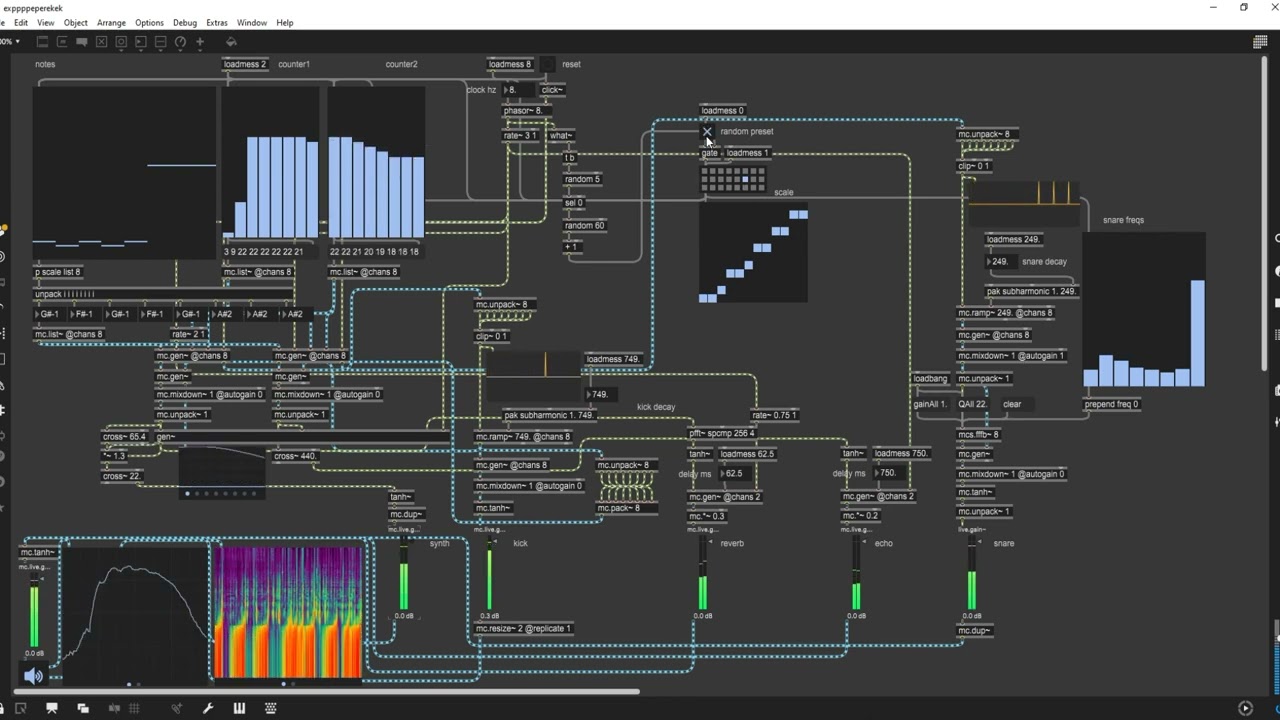This screenshot has width=1280, height=720.
Task: Click the prepend freq 0 object
Action: [x=1111, y=404]
